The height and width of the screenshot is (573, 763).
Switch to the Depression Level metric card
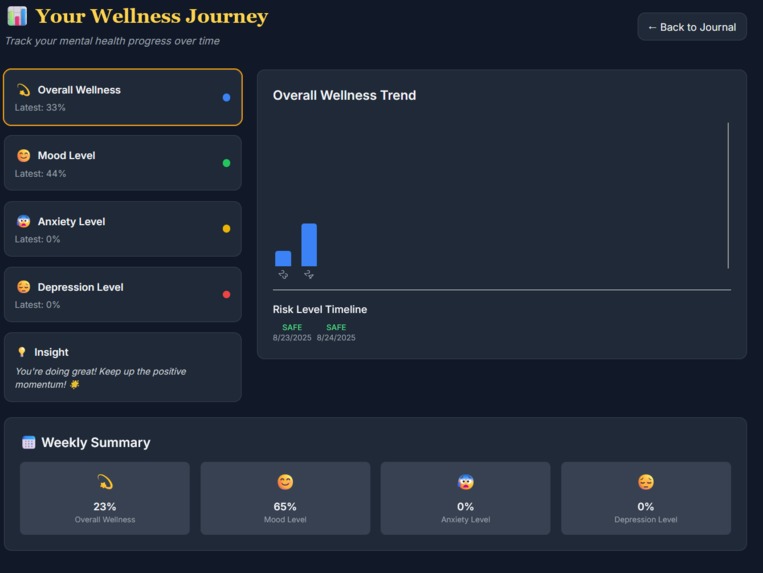pos(123,294)
